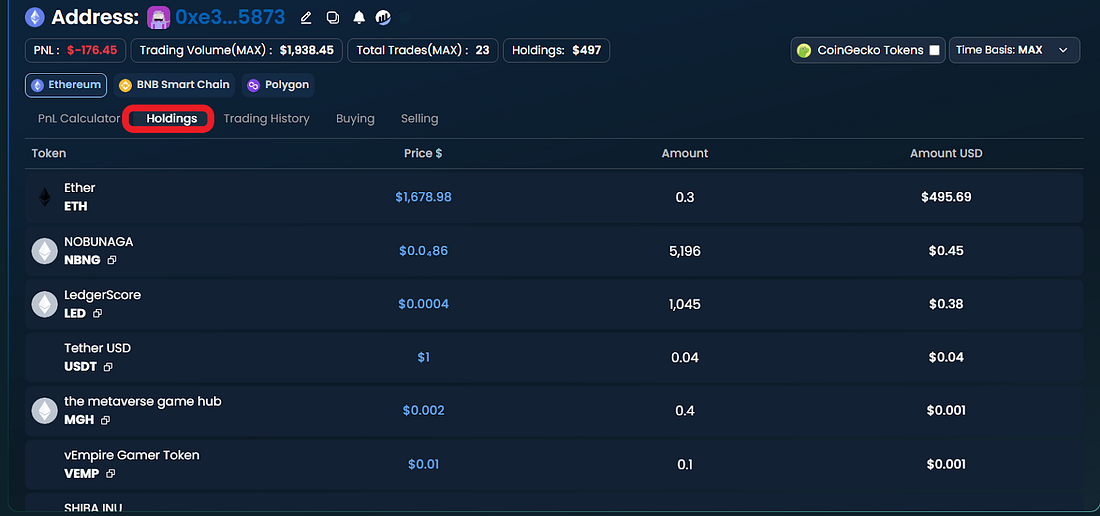
Task: Click the NOBUNAGA token logo
Action: 45,251
